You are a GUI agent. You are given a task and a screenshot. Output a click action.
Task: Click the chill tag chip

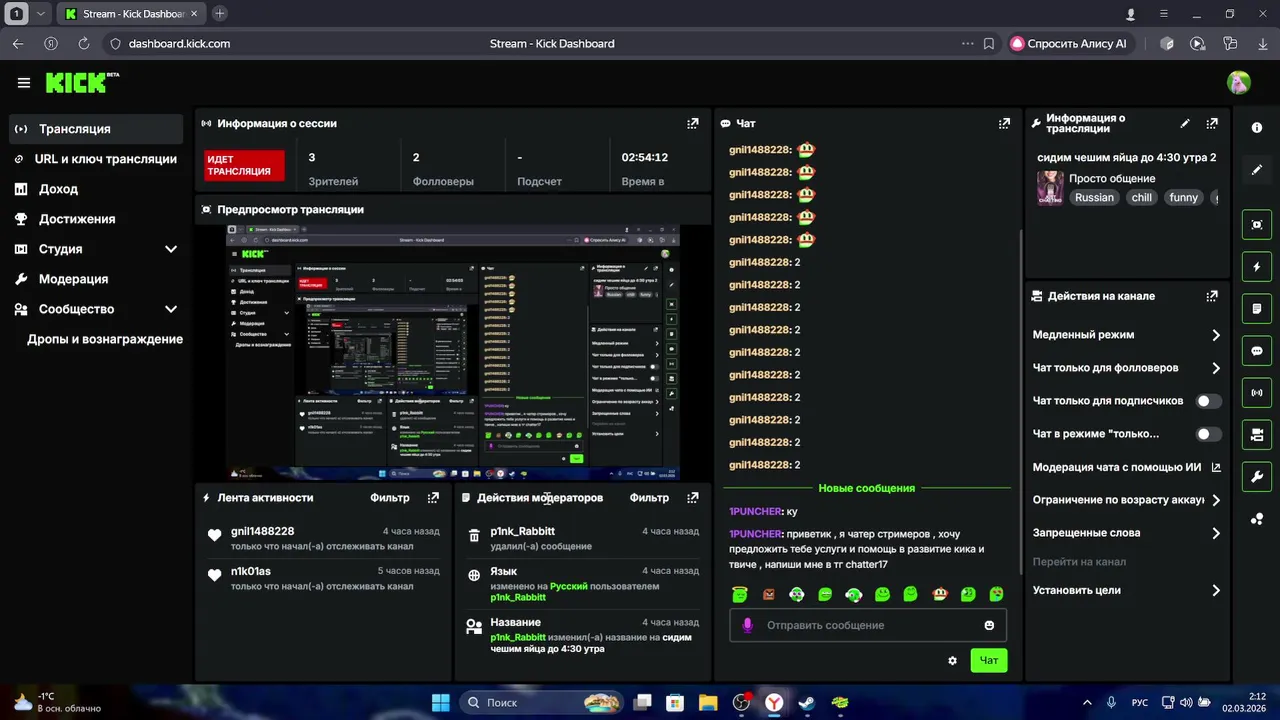1142,198
